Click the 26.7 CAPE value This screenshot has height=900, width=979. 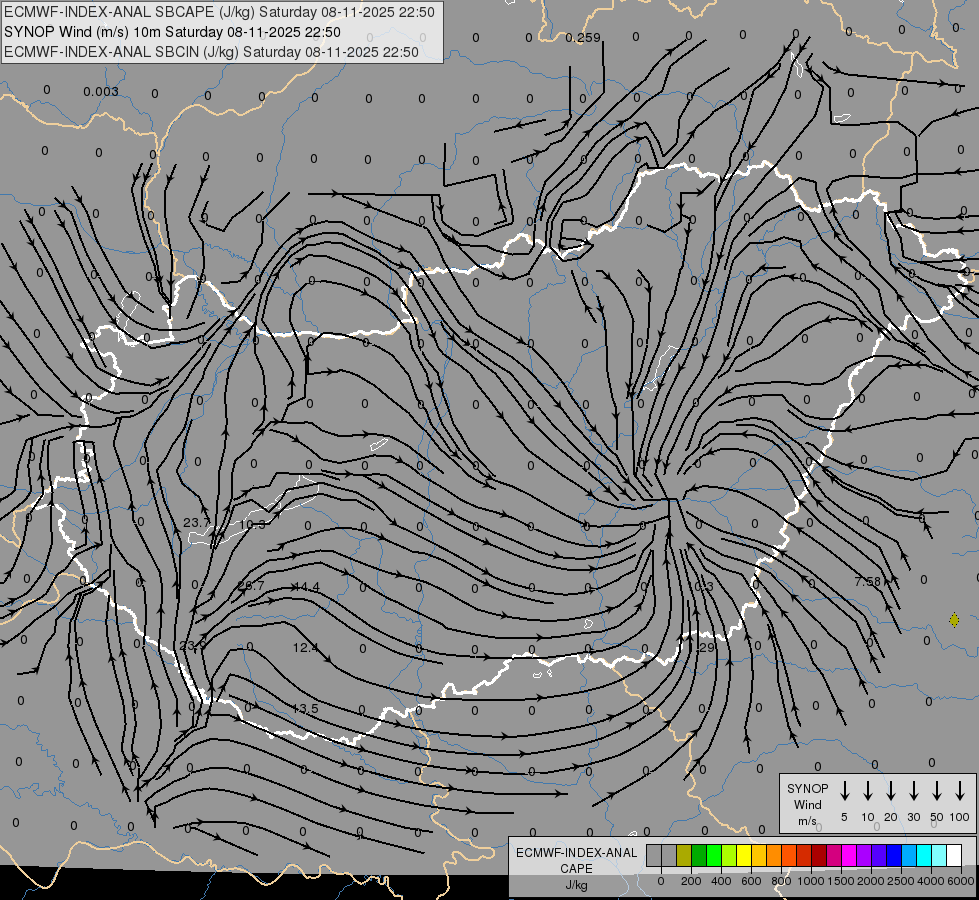coord(251,586)
